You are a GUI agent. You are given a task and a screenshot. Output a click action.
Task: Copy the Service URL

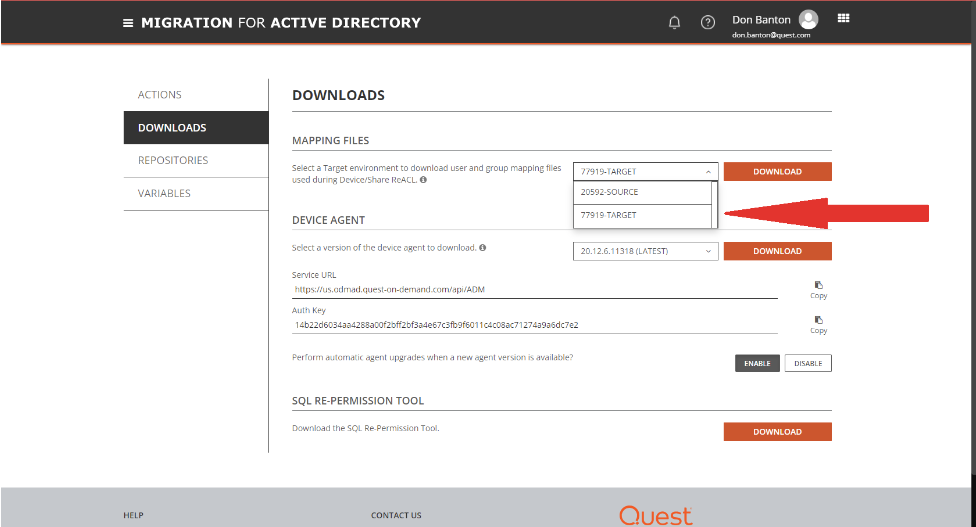click(818, 289)
